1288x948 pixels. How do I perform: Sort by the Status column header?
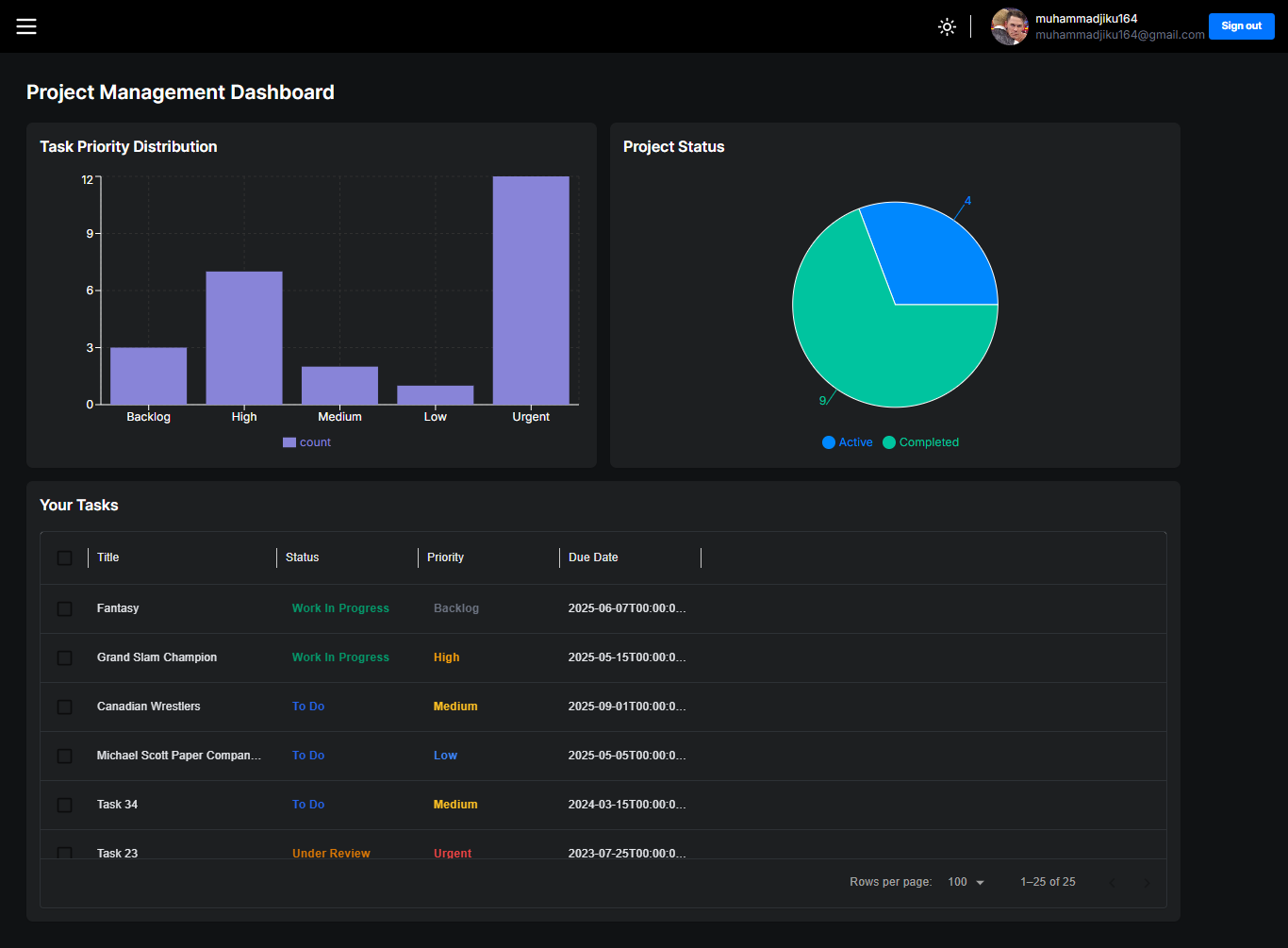tap(303, 557)
